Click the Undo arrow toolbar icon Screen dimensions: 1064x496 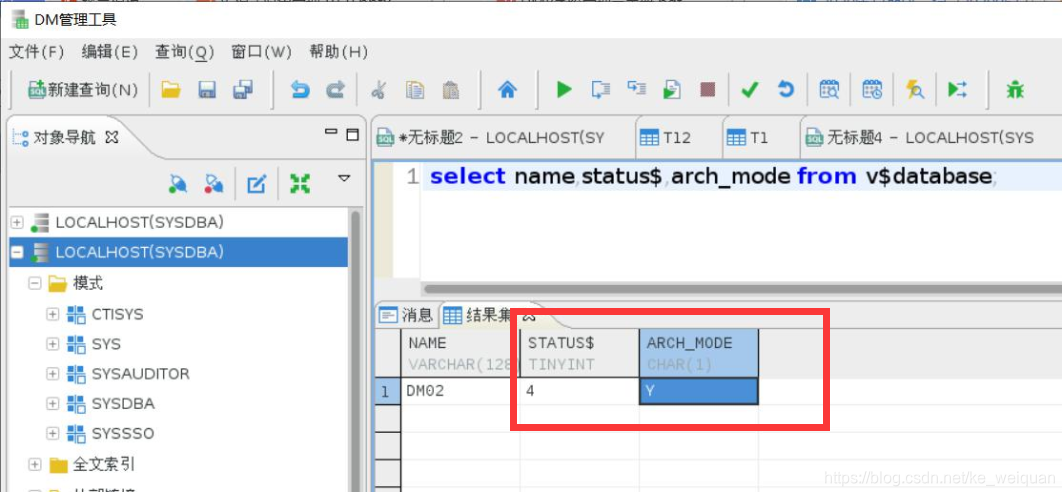pyautogui.click(x=300, y=90)
